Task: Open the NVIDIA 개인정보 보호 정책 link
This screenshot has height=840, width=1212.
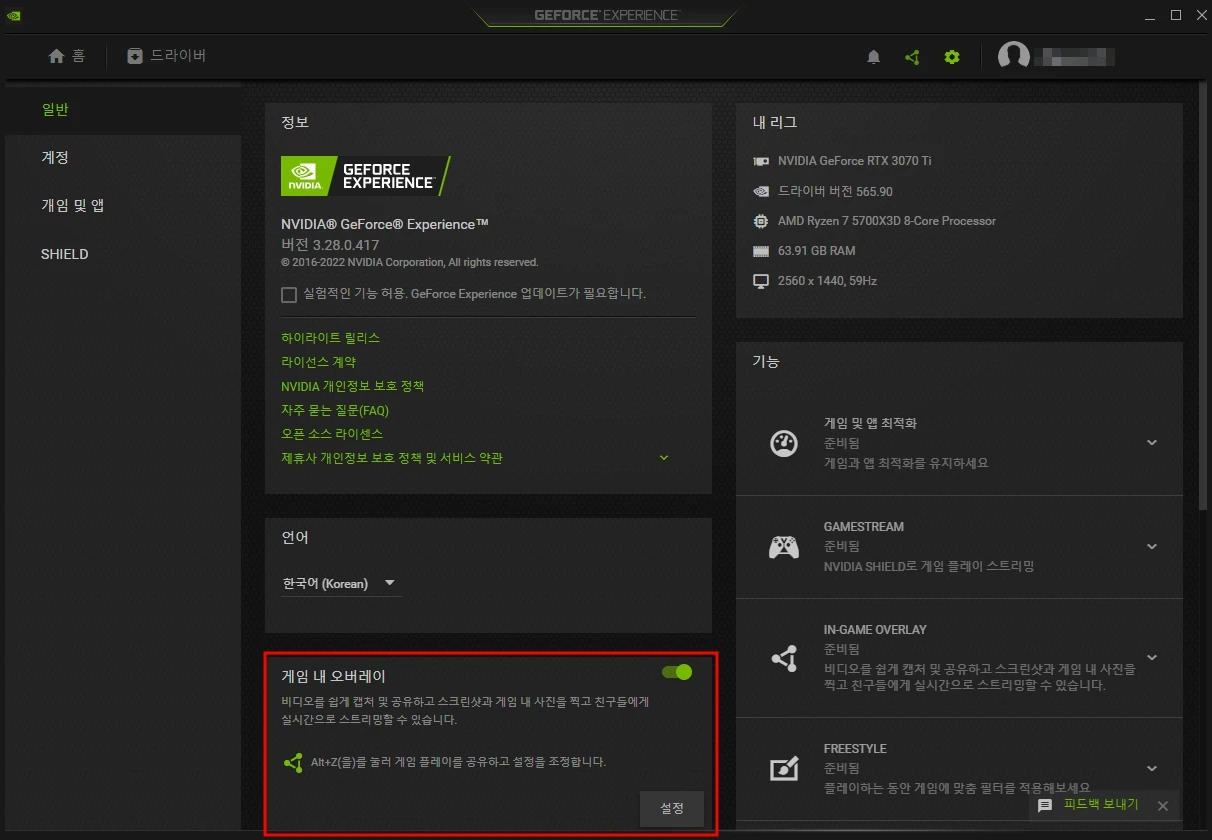Action: 353,386
